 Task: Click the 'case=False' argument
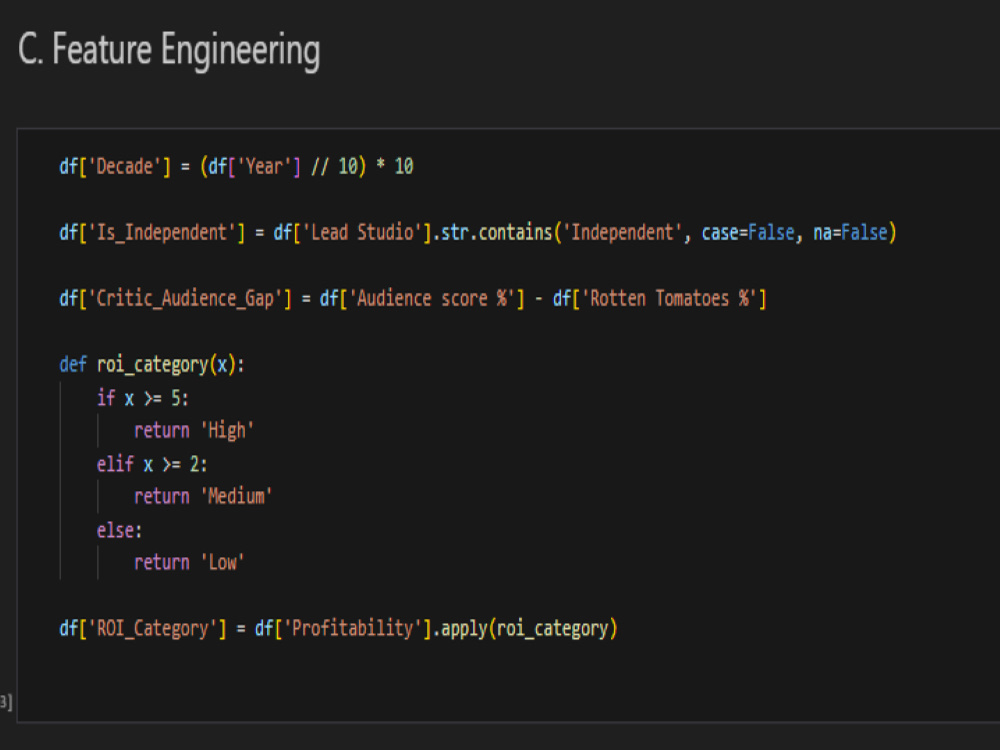(x=748, y=233)
